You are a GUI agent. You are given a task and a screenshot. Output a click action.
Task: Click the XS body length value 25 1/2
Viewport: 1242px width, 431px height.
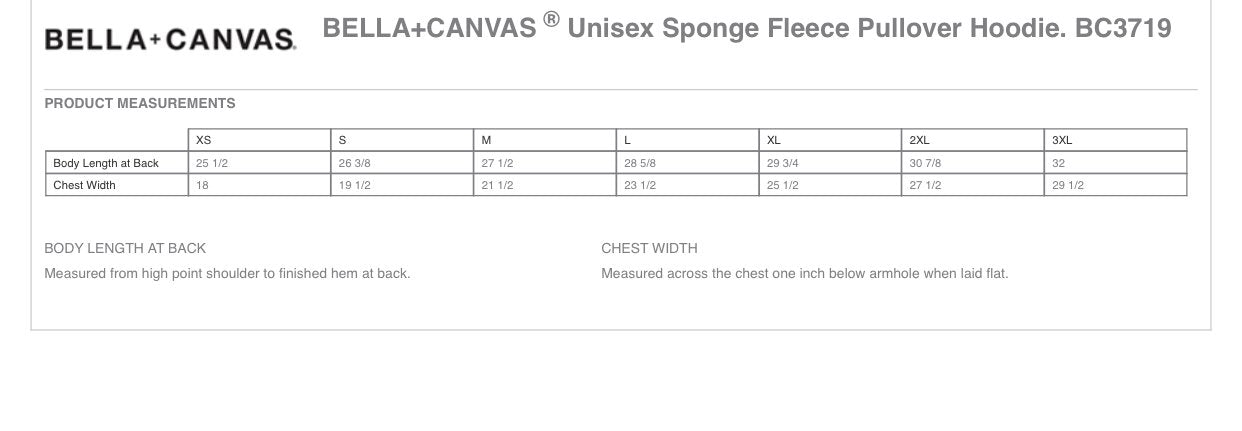(211, 163)
